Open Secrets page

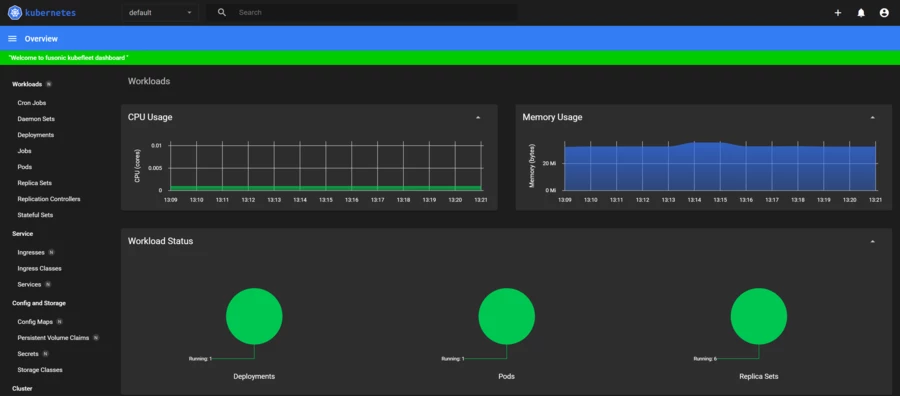(28, 354)
